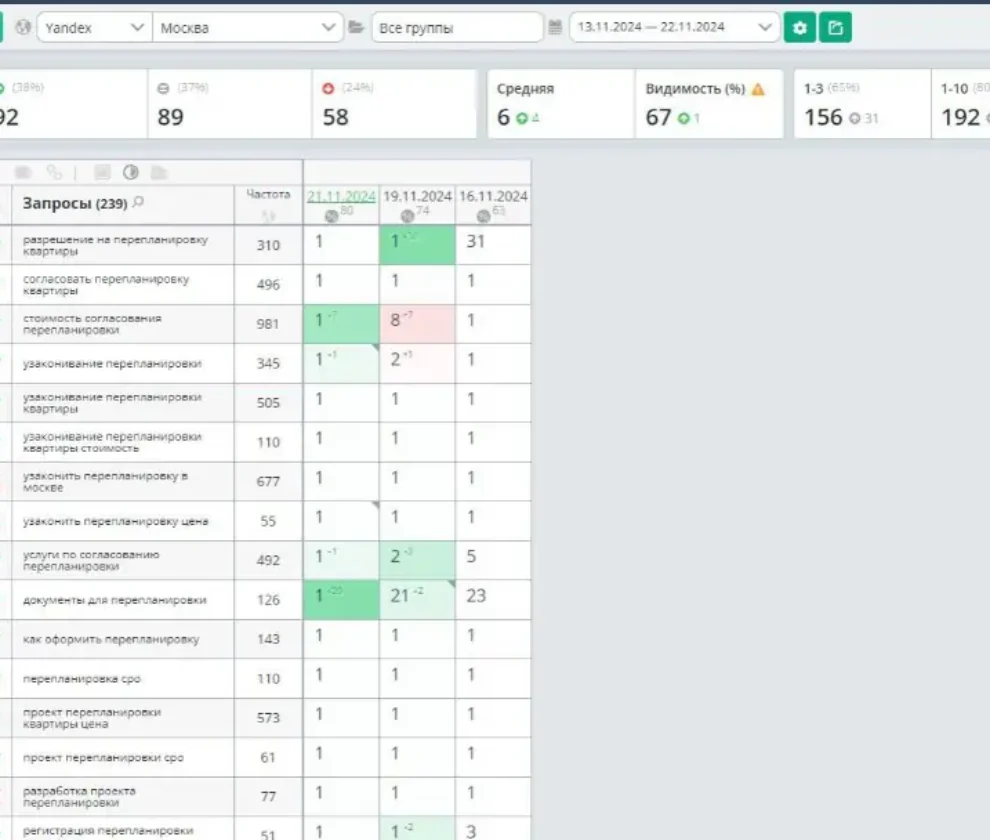This screenshot has height=840, width=990.
Task: Select the 16.11.2024 column header
Action: pyautogui.click(x=493, y=196)
